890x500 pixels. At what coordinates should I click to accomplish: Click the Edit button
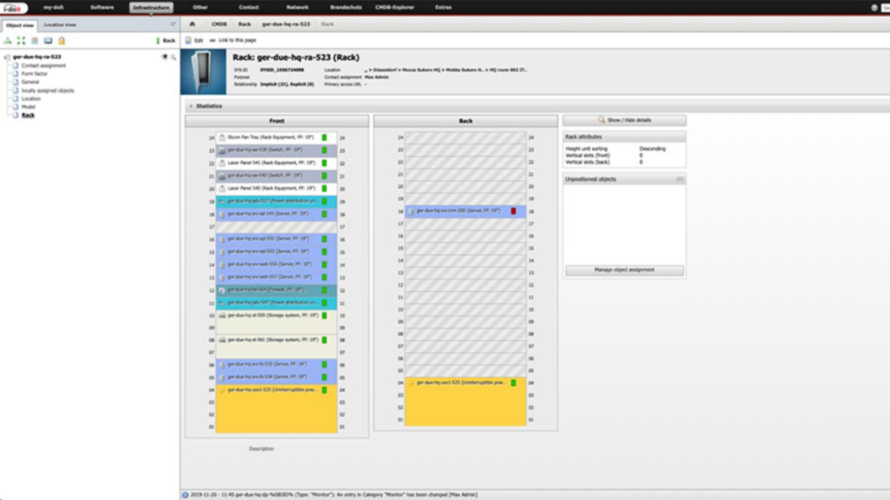coord(194,40)
